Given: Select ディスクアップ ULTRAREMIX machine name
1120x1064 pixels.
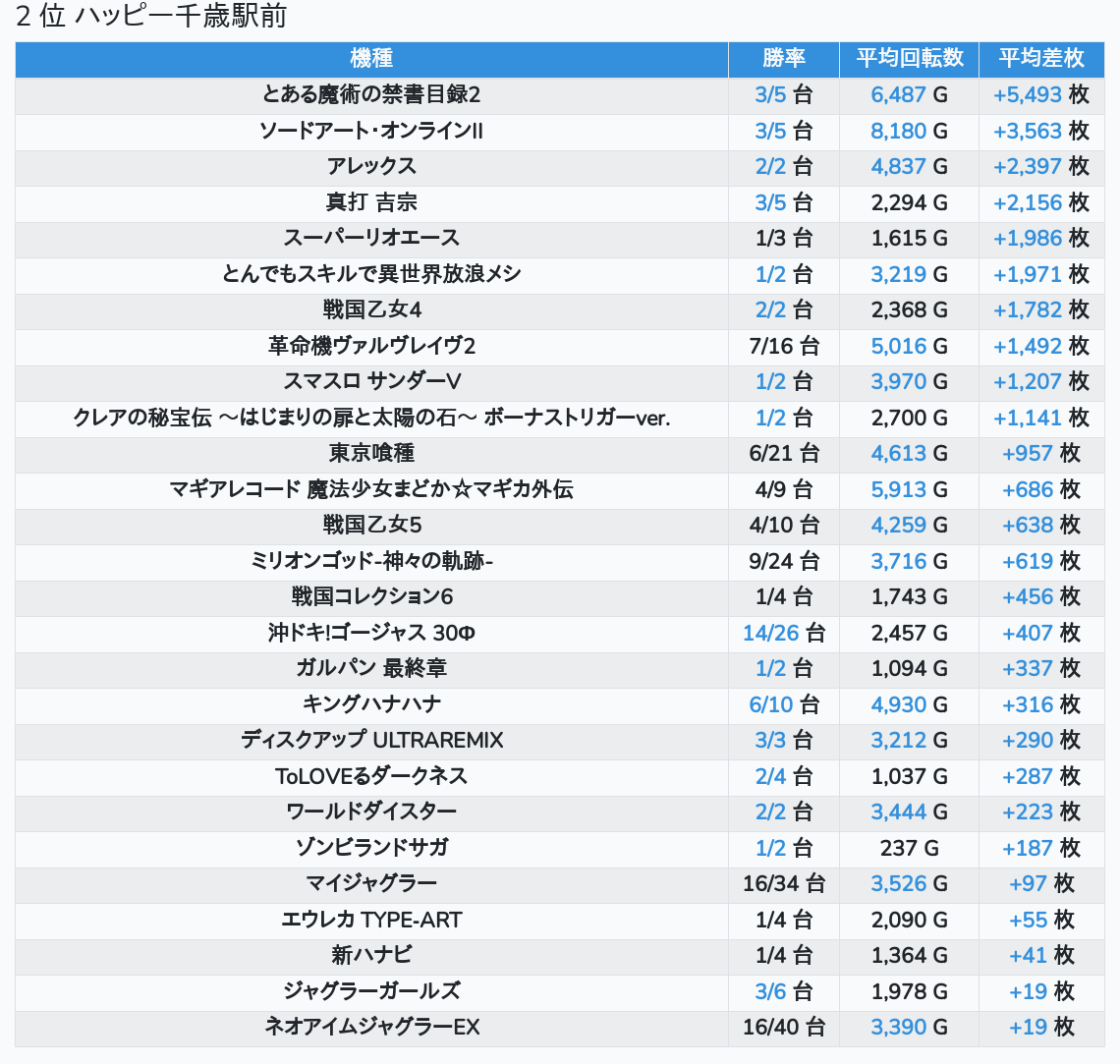Looking at the screenshot, I should [x=371, y=741].
